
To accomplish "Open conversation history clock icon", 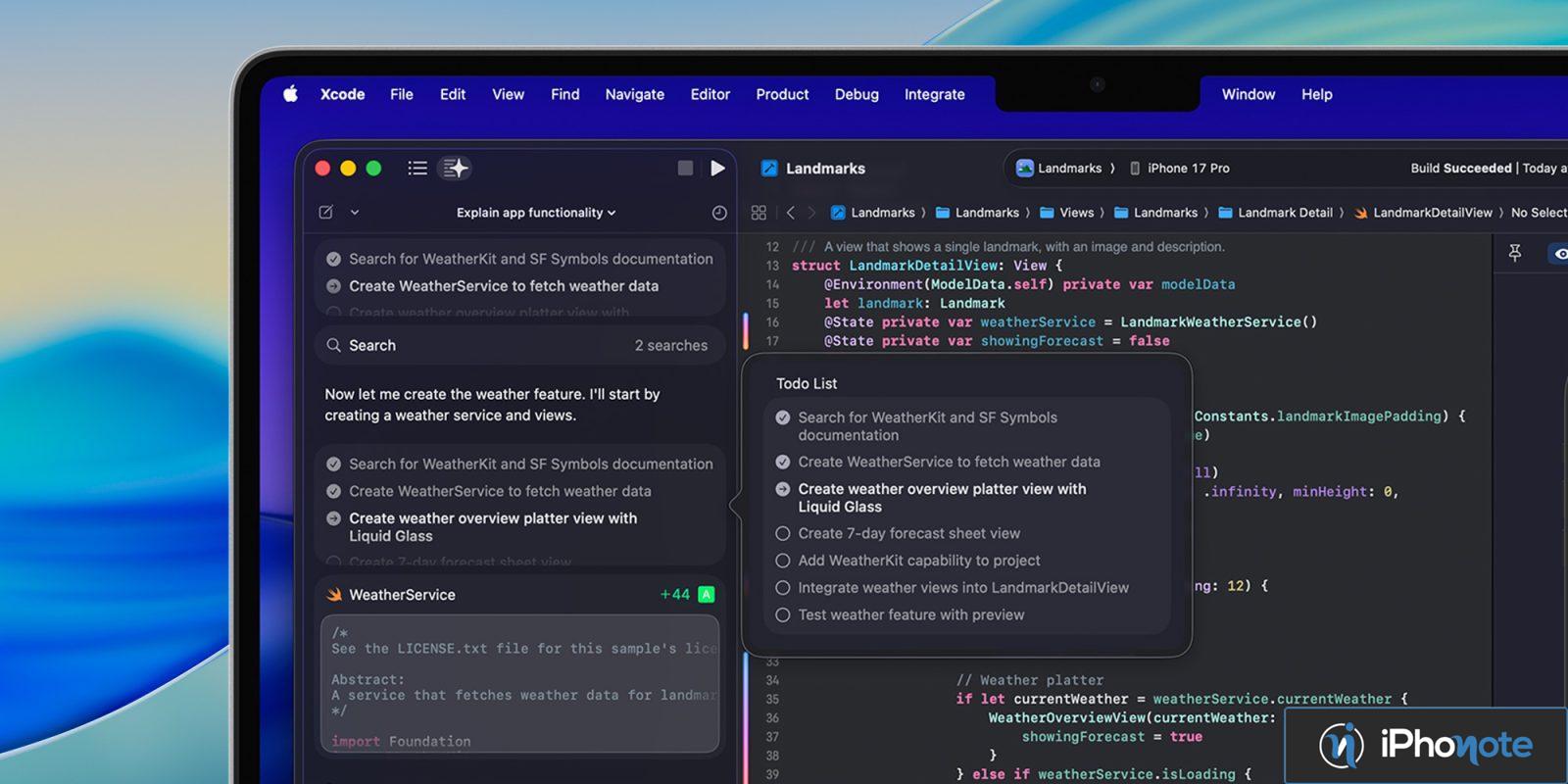I will (719, 213).
